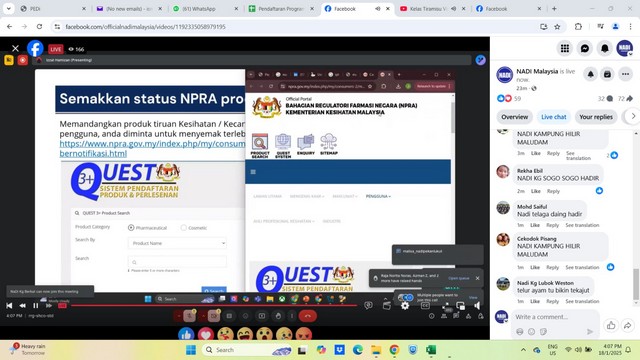Open the Windows Start menu
The width and height of the screenshot is (640, 360).
[x=191, y=350]
